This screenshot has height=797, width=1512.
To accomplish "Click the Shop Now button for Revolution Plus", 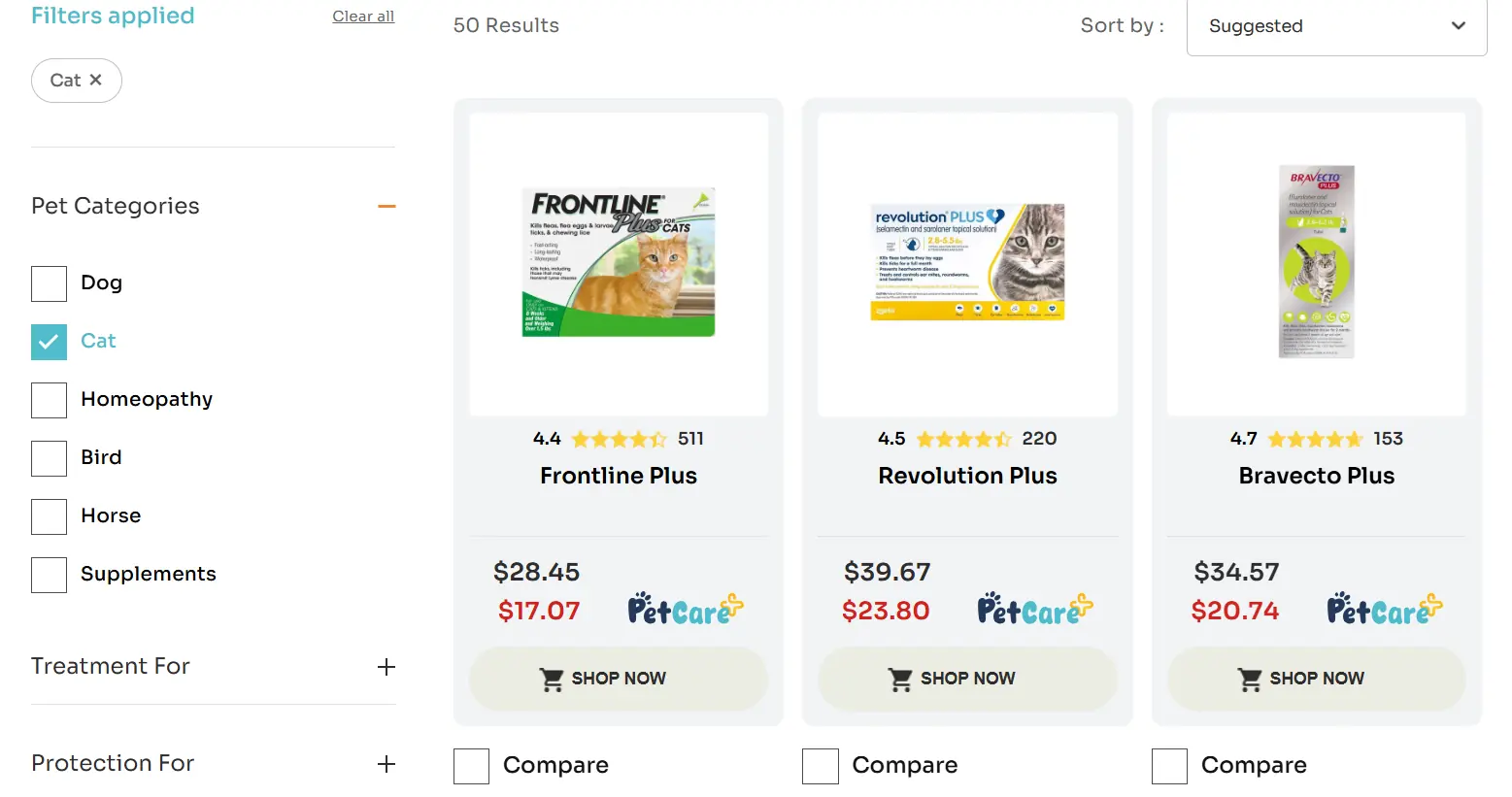I will coord(967,679).
